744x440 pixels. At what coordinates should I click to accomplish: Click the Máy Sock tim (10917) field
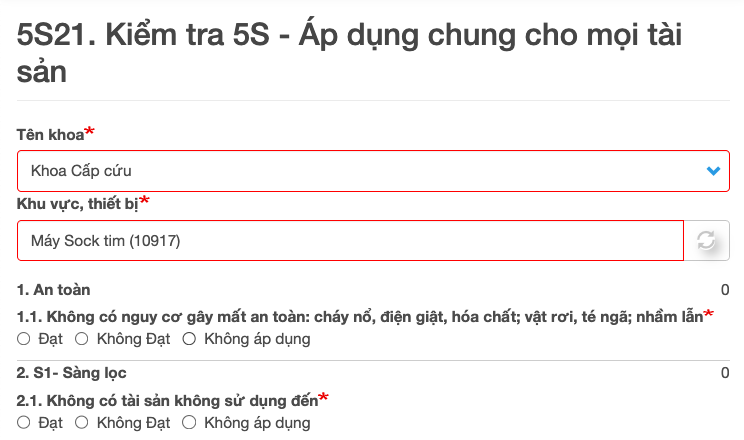coord(350,241)
